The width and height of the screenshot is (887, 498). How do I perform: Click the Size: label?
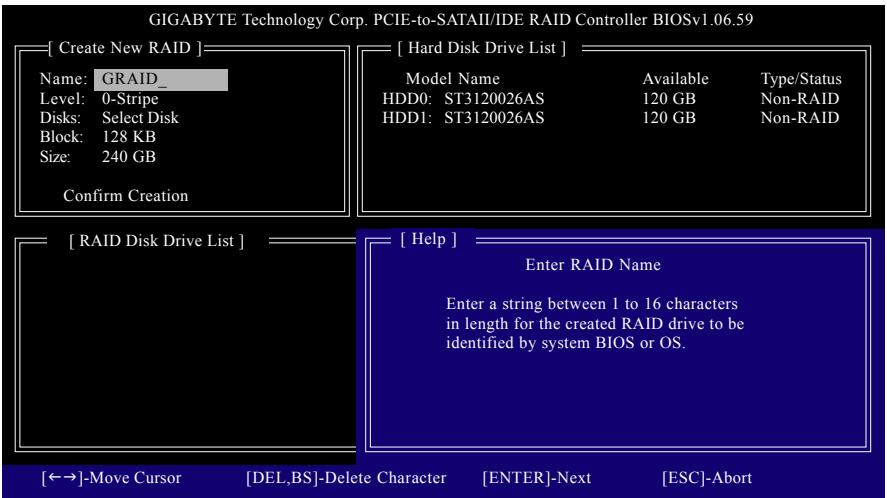coord(55,157)
